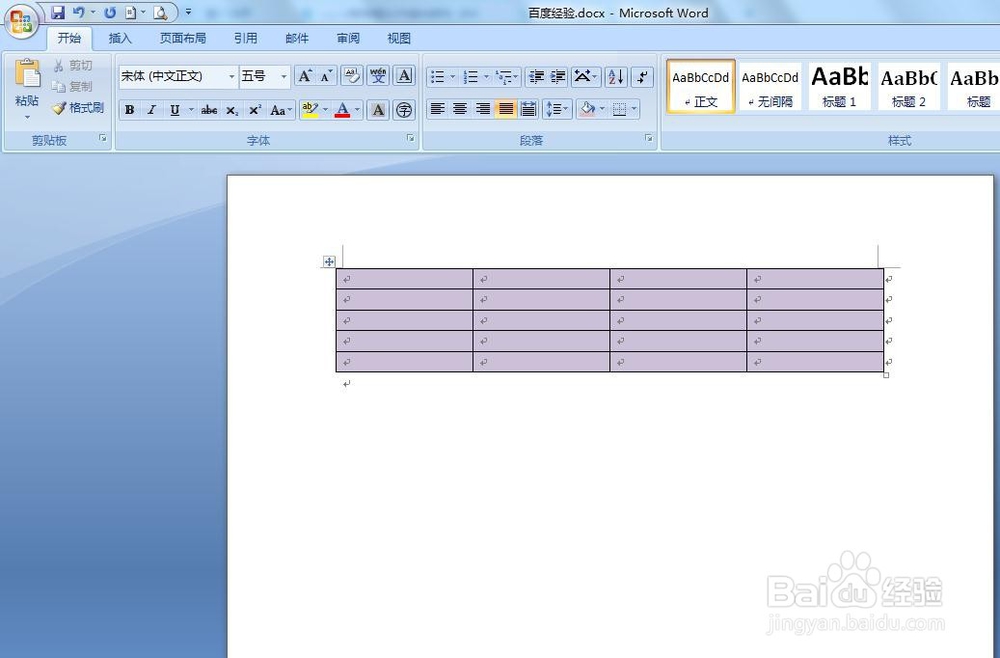
Task: Go to the 邮件 tab
Action: click(297, 38)
